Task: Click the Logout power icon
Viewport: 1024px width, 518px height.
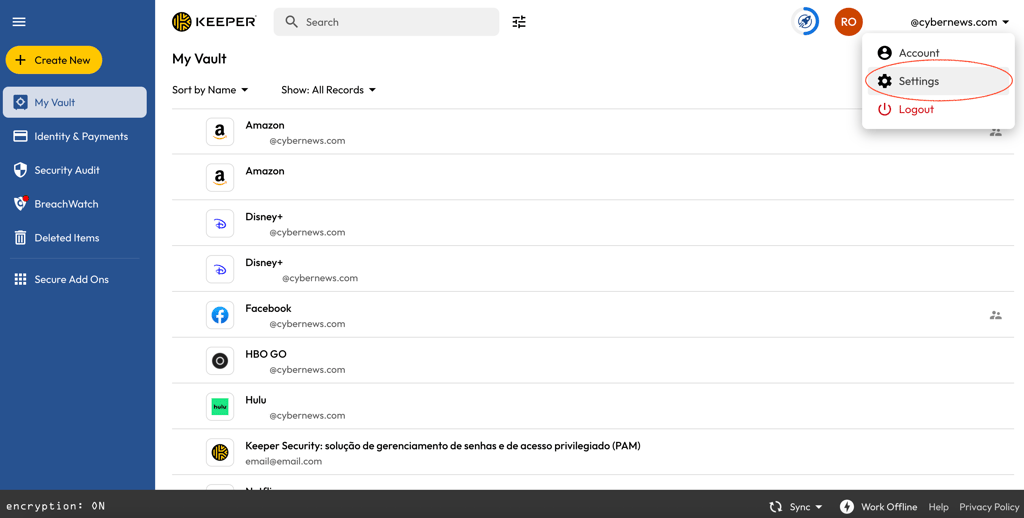Action: 884,109
